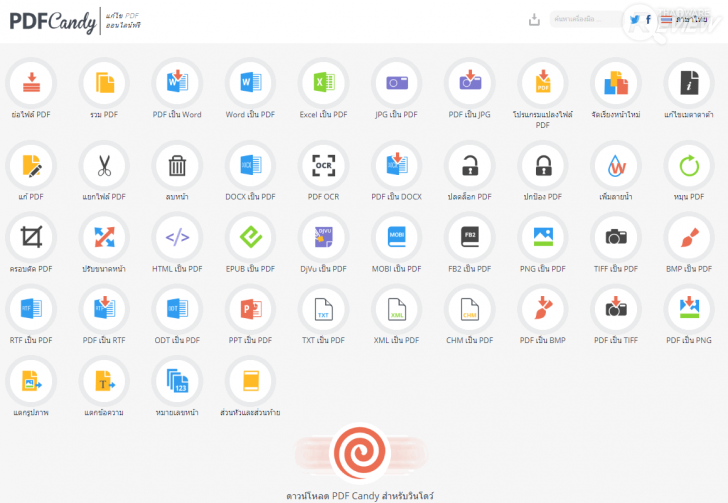
Task: Follow the Download PDF Candy for Windows link
Action: point(360,496)
